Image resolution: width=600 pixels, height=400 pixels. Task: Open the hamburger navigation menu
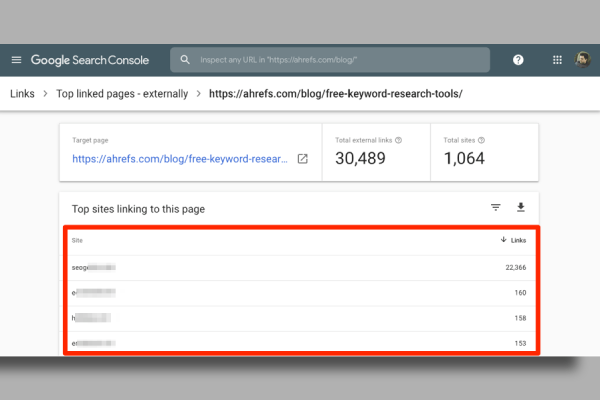(16, 60)
